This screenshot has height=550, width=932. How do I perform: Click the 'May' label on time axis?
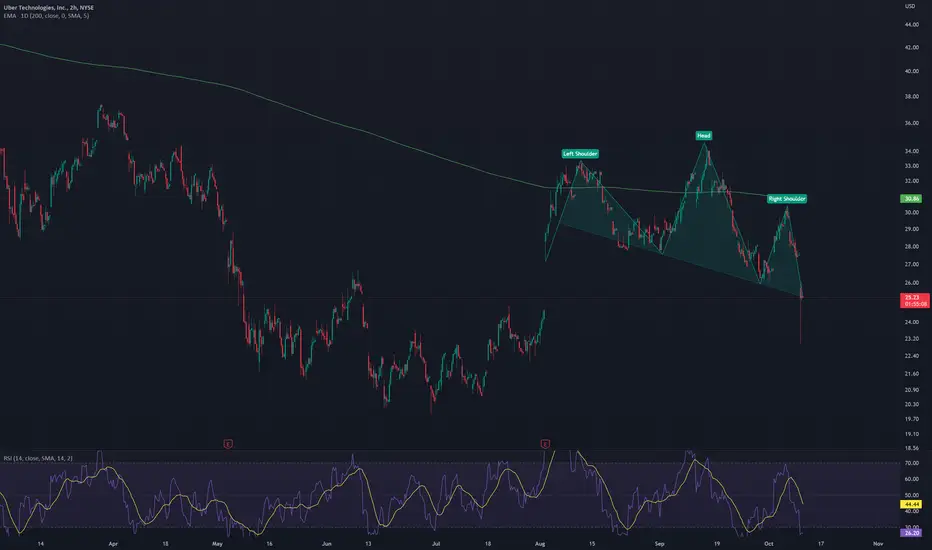coord(217,543)
